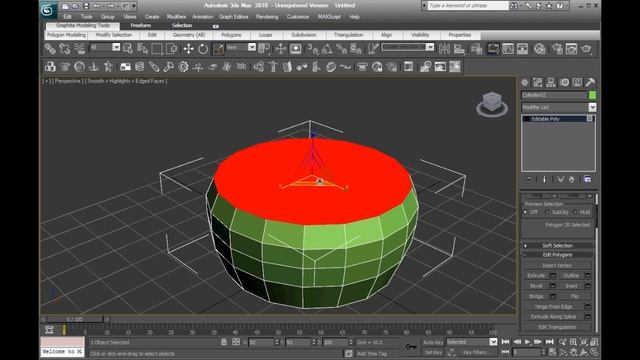Screen dimensions: 640x360
Task: Open the Material Editor icon
Action: 540,49
